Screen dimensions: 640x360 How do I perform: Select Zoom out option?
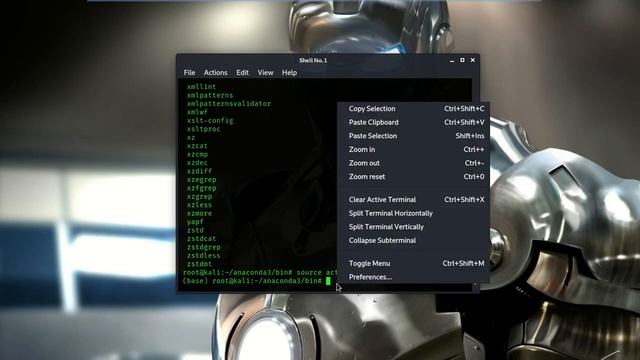(413, 163)
